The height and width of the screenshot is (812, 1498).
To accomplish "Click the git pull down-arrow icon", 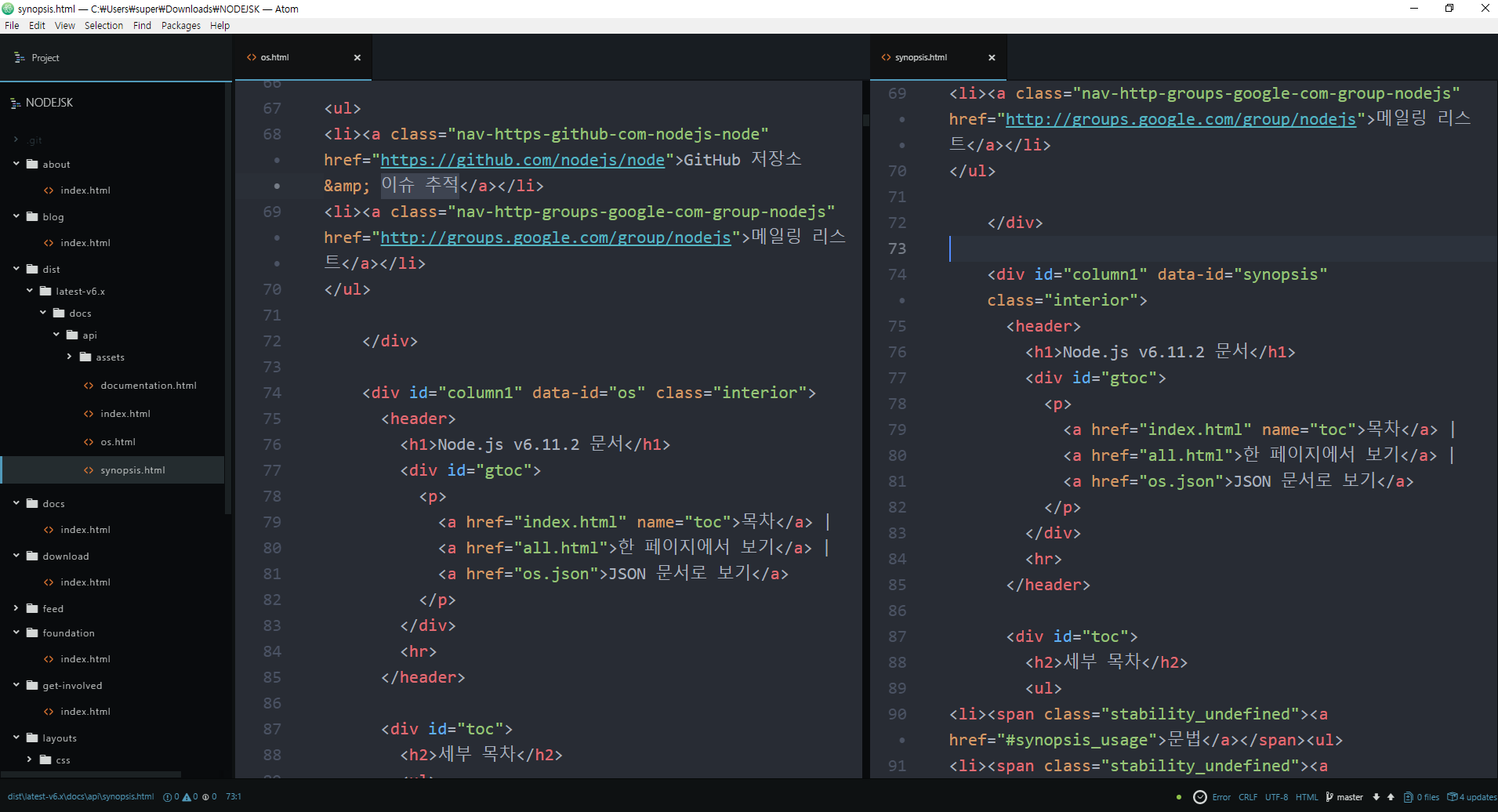I will (x=1376, y=797).
